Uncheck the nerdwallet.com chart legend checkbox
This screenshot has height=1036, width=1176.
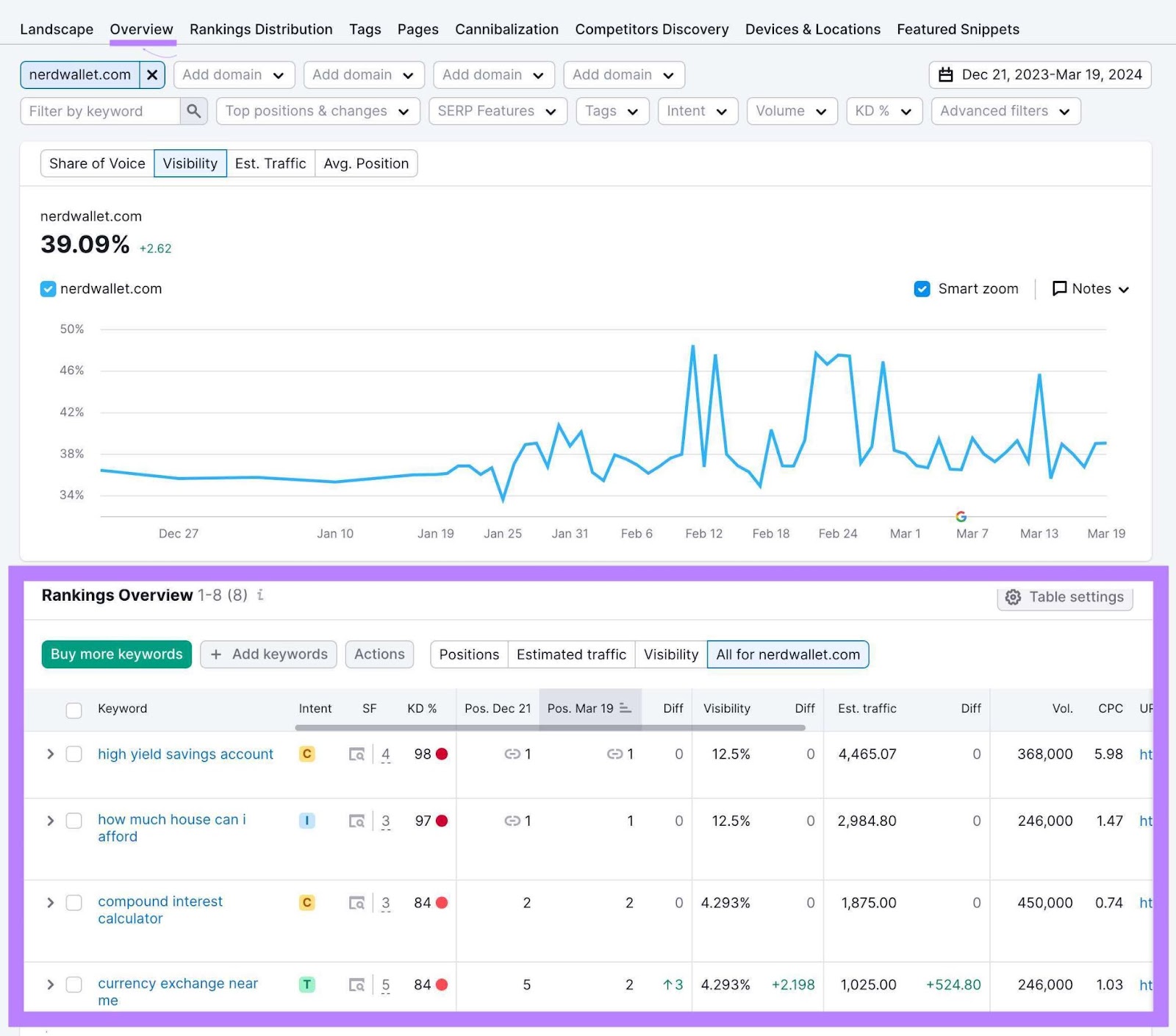pyautogui.click(x=49, y=289)
